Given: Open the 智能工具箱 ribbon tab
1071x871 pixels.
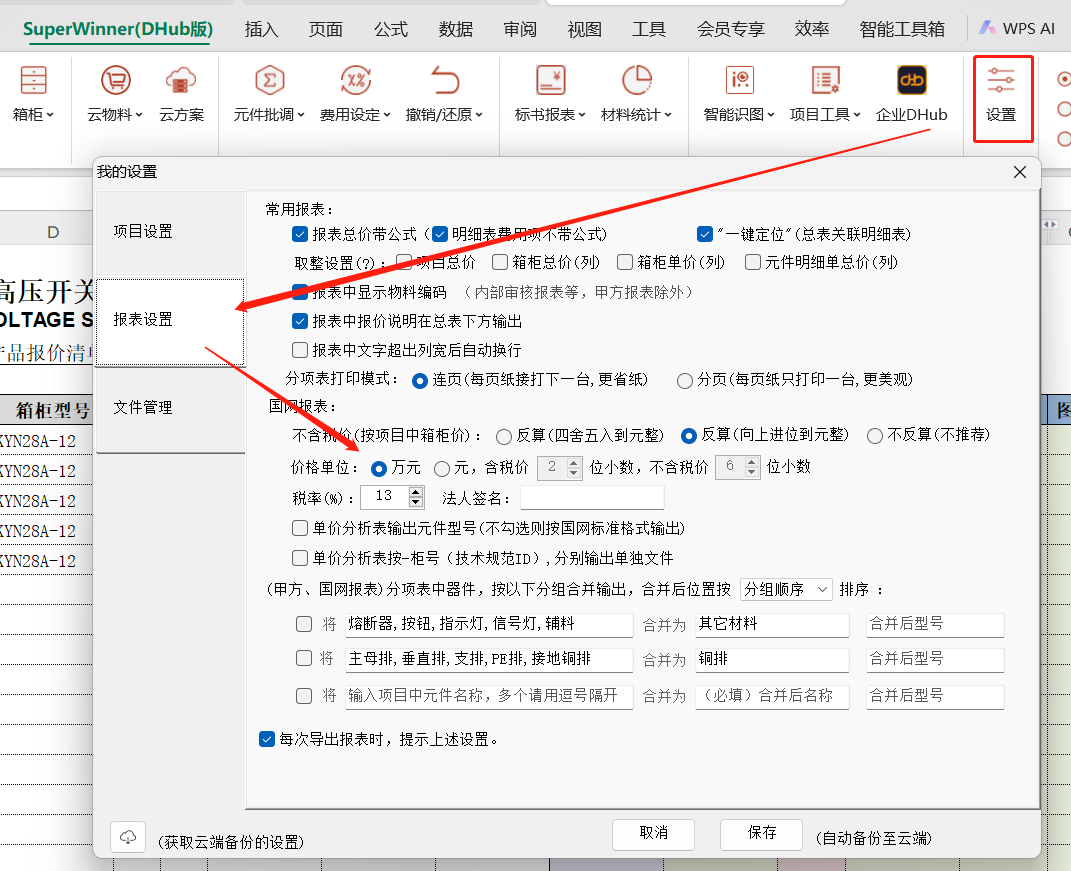Looking at the screenshot, I should pyautogui.click(x=902, y=29).
